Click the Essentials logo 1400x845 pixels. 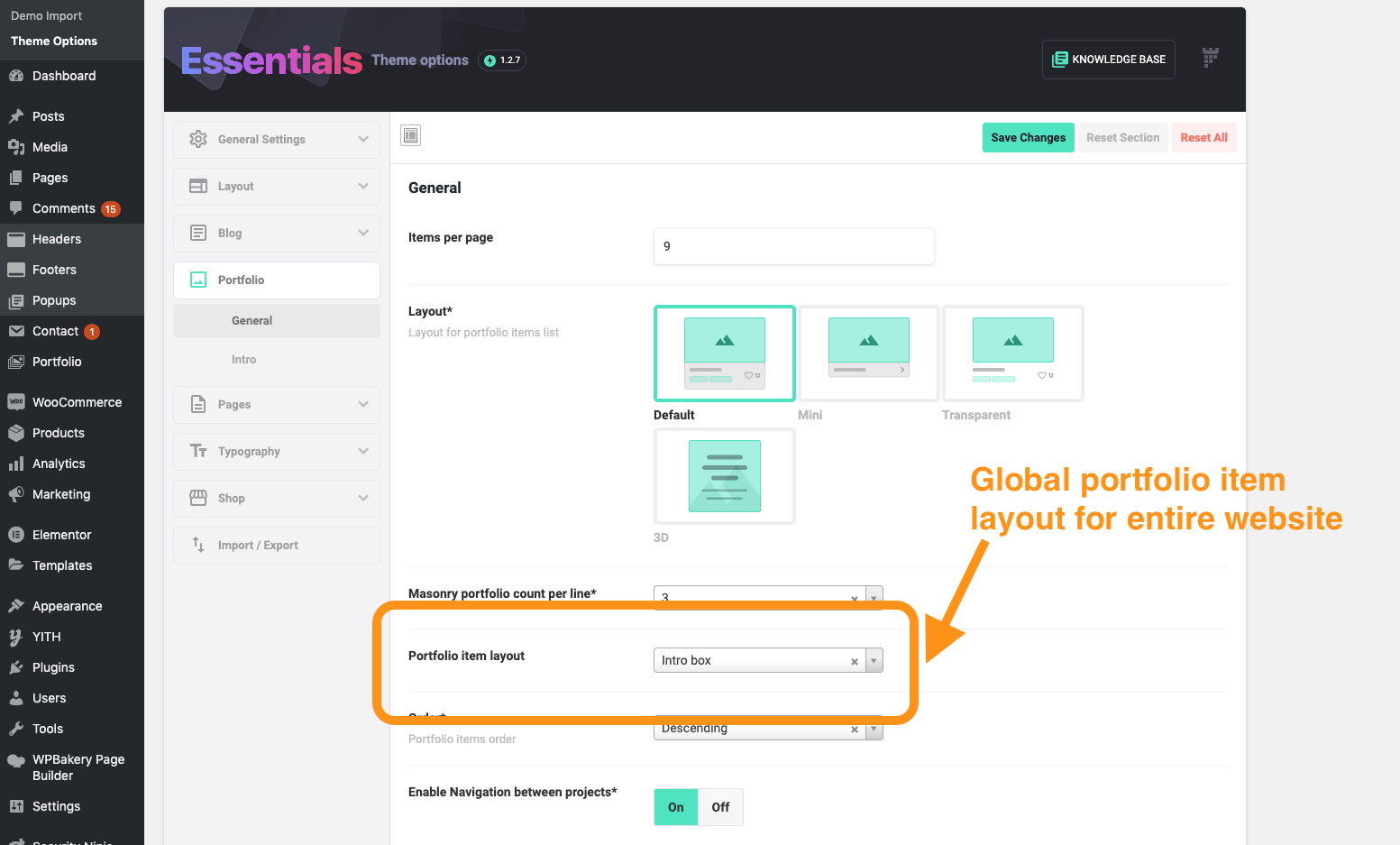click(271, 60)
